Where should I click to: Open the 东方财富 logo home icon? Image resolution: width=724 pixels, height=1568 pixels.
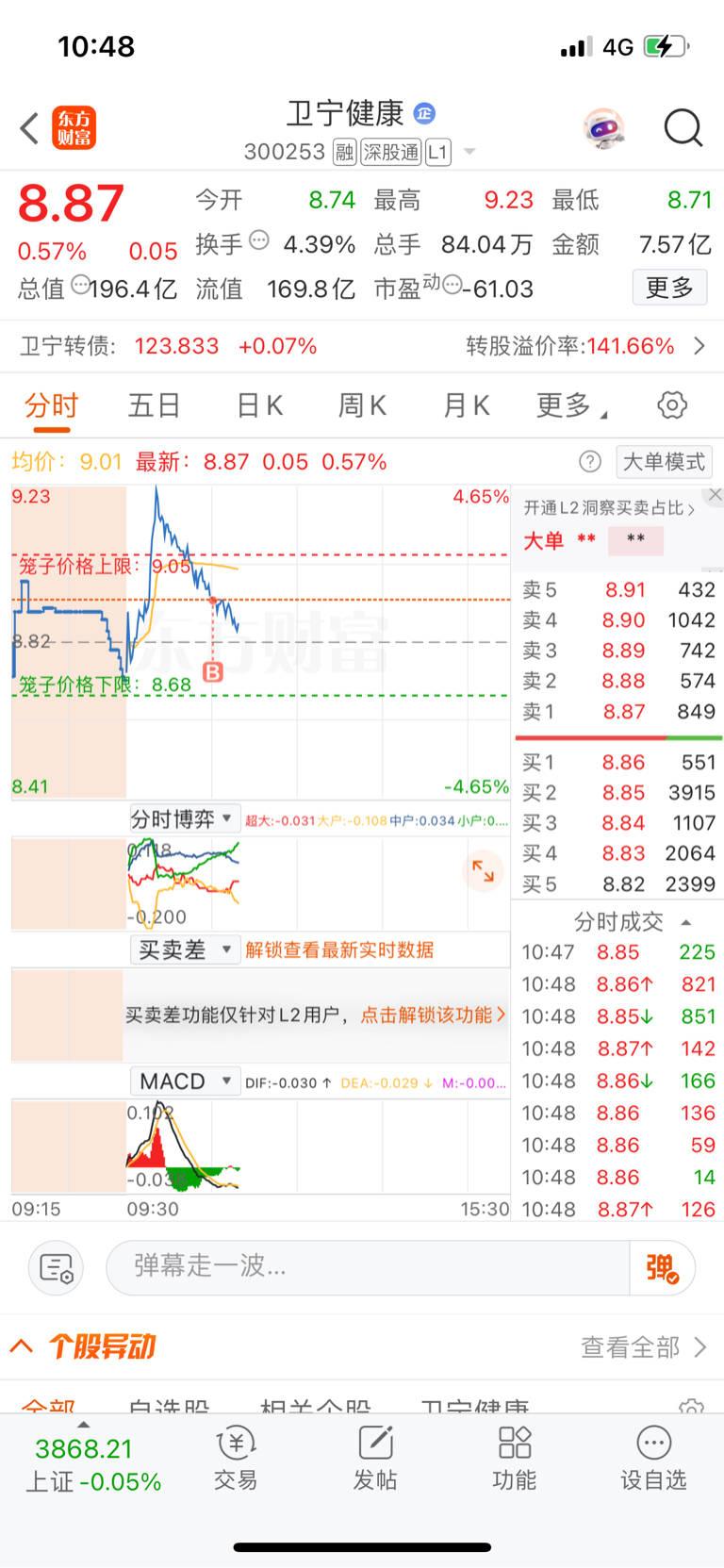[74, 128]
